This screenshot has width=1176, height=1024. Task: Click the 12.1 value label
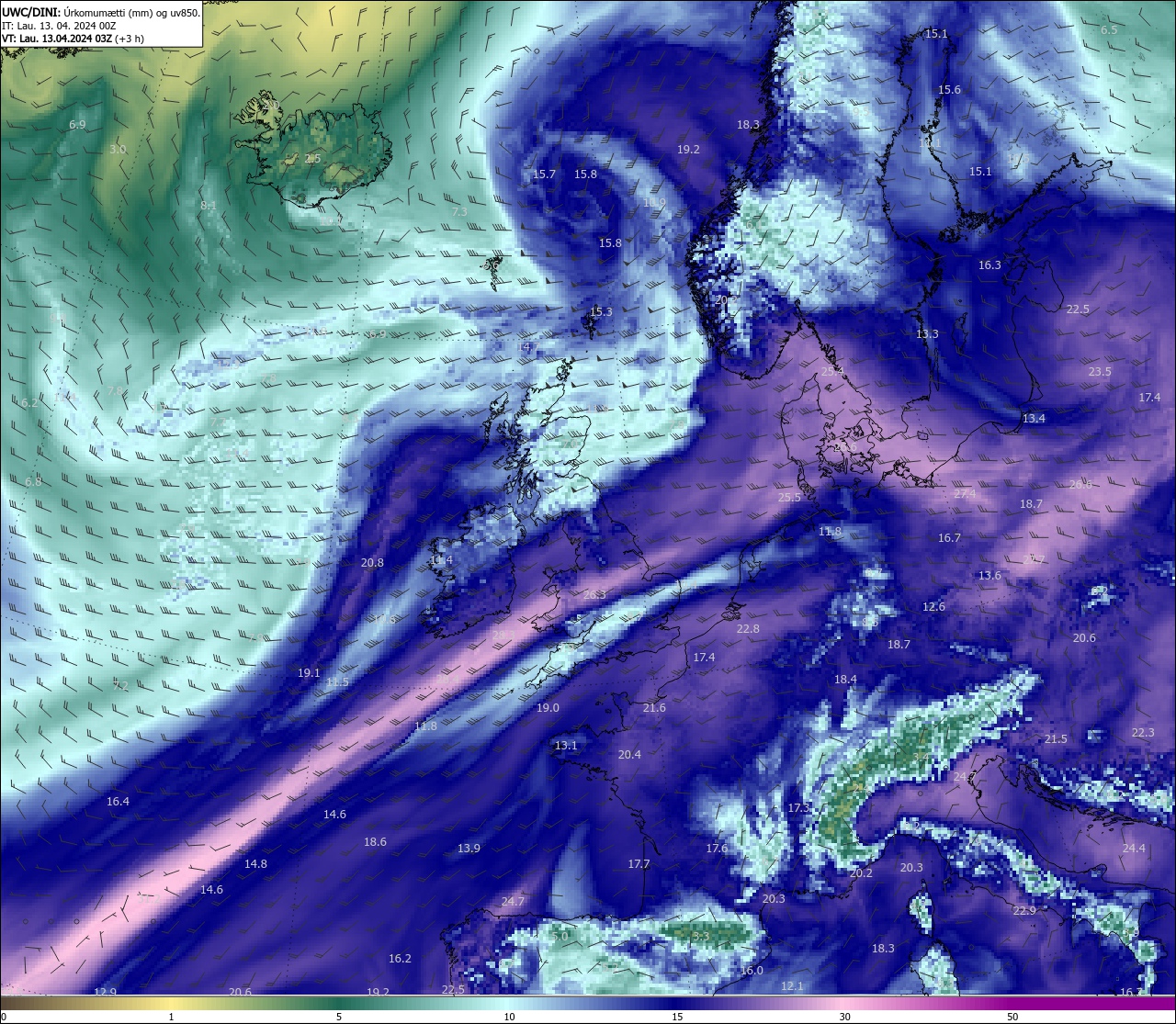coord(792,986)
